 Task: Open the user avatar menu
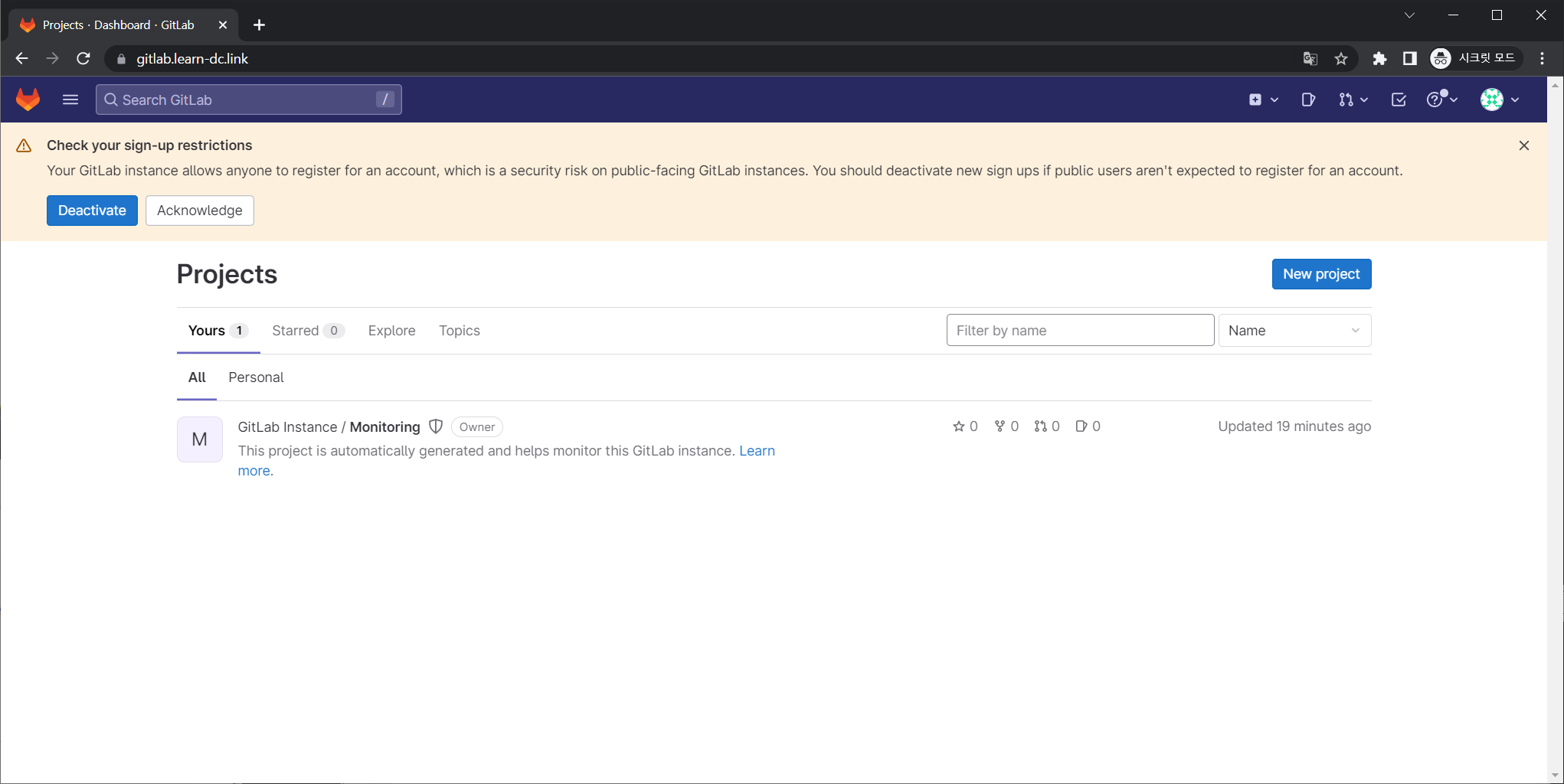coord(1499,100)
